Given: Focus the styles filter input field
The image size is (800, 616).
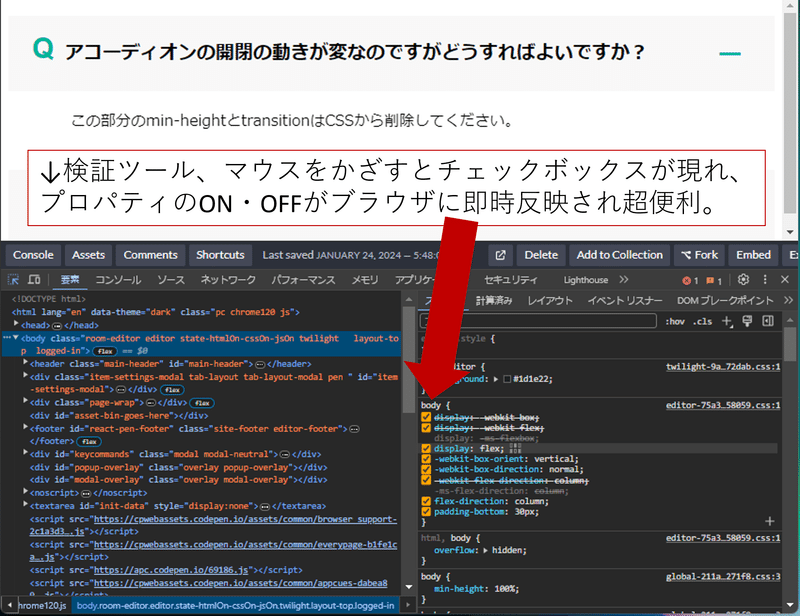Looking at the screenshot, I should (538, 321).
